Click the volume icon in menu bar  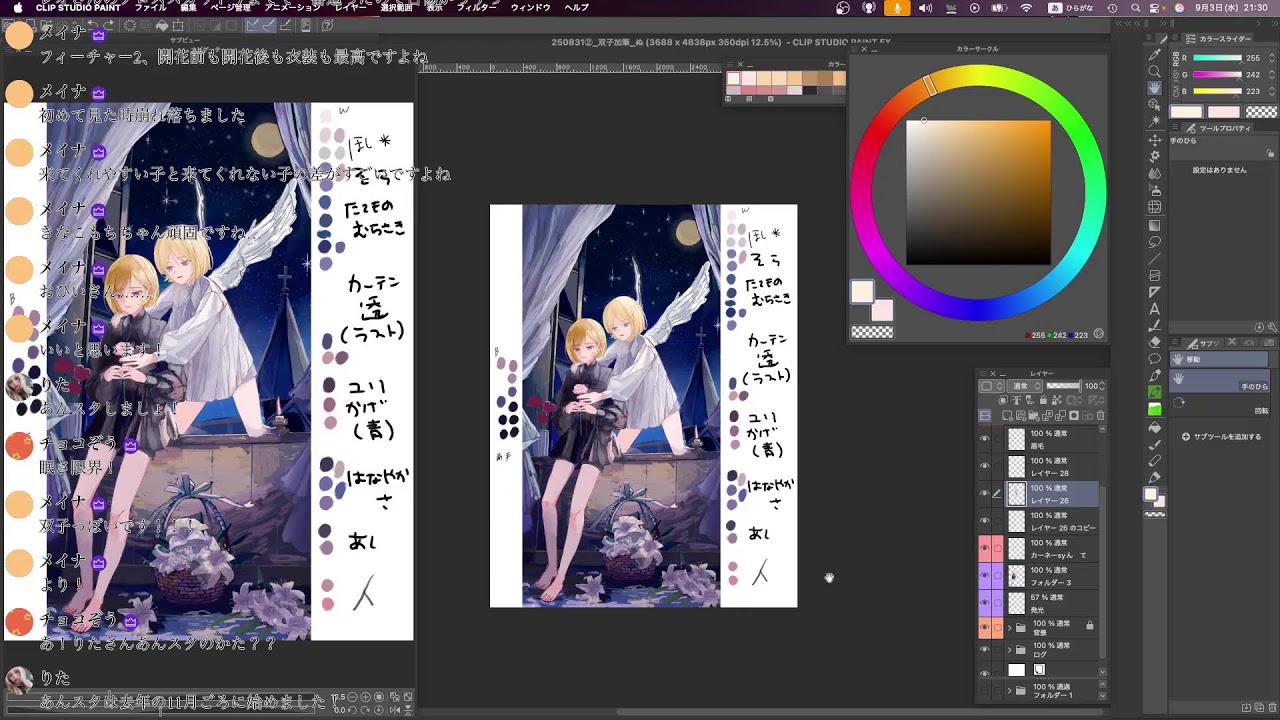pos(924,8)
